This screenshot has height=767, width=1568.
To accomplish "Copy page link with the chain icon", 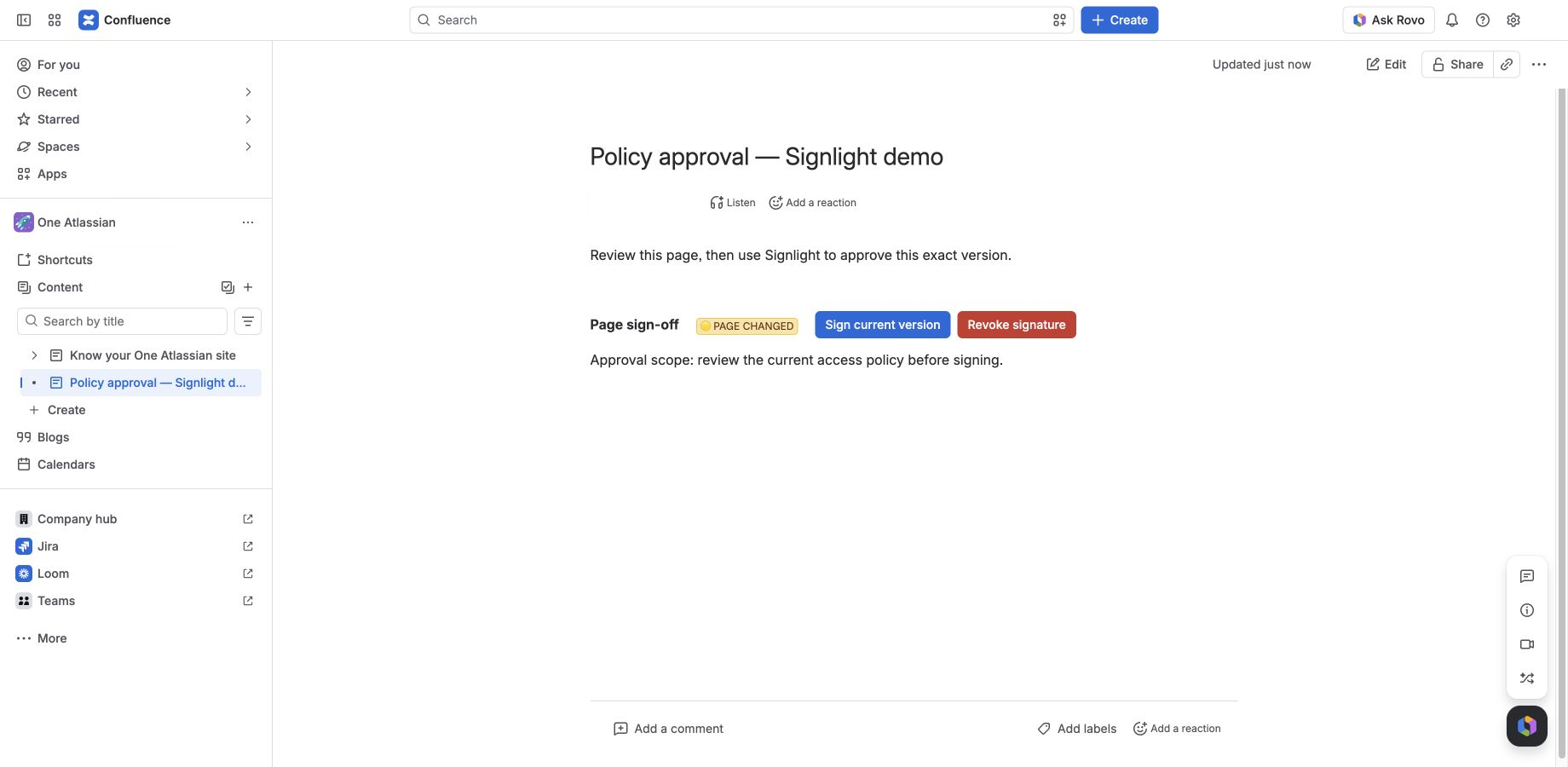I will (x=1507, y=64).
